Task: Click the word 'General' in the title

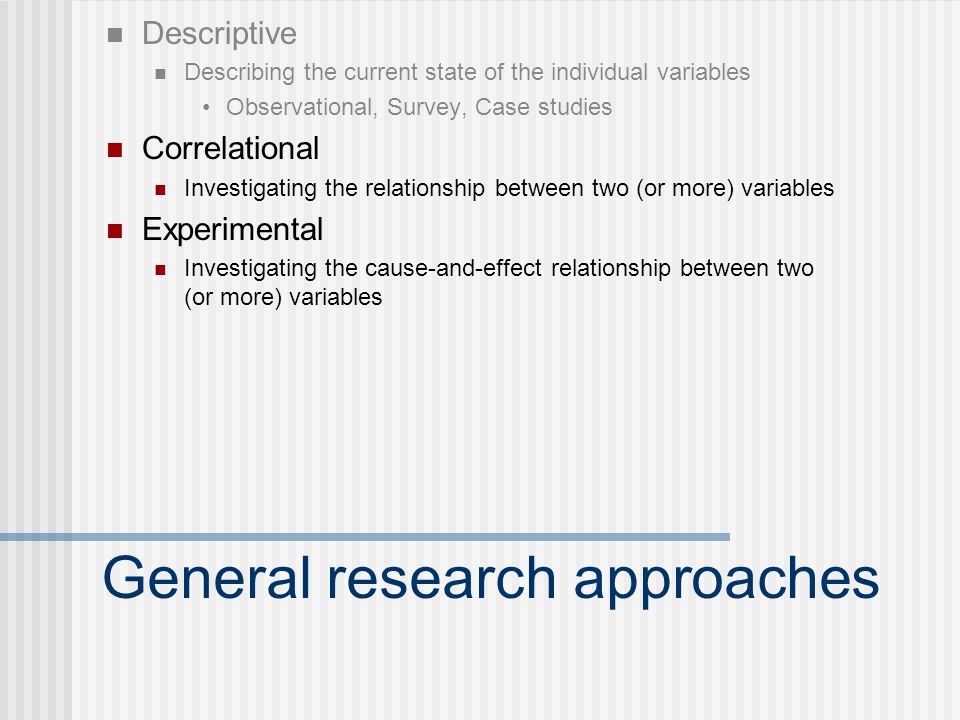Action: click(207, 577)
